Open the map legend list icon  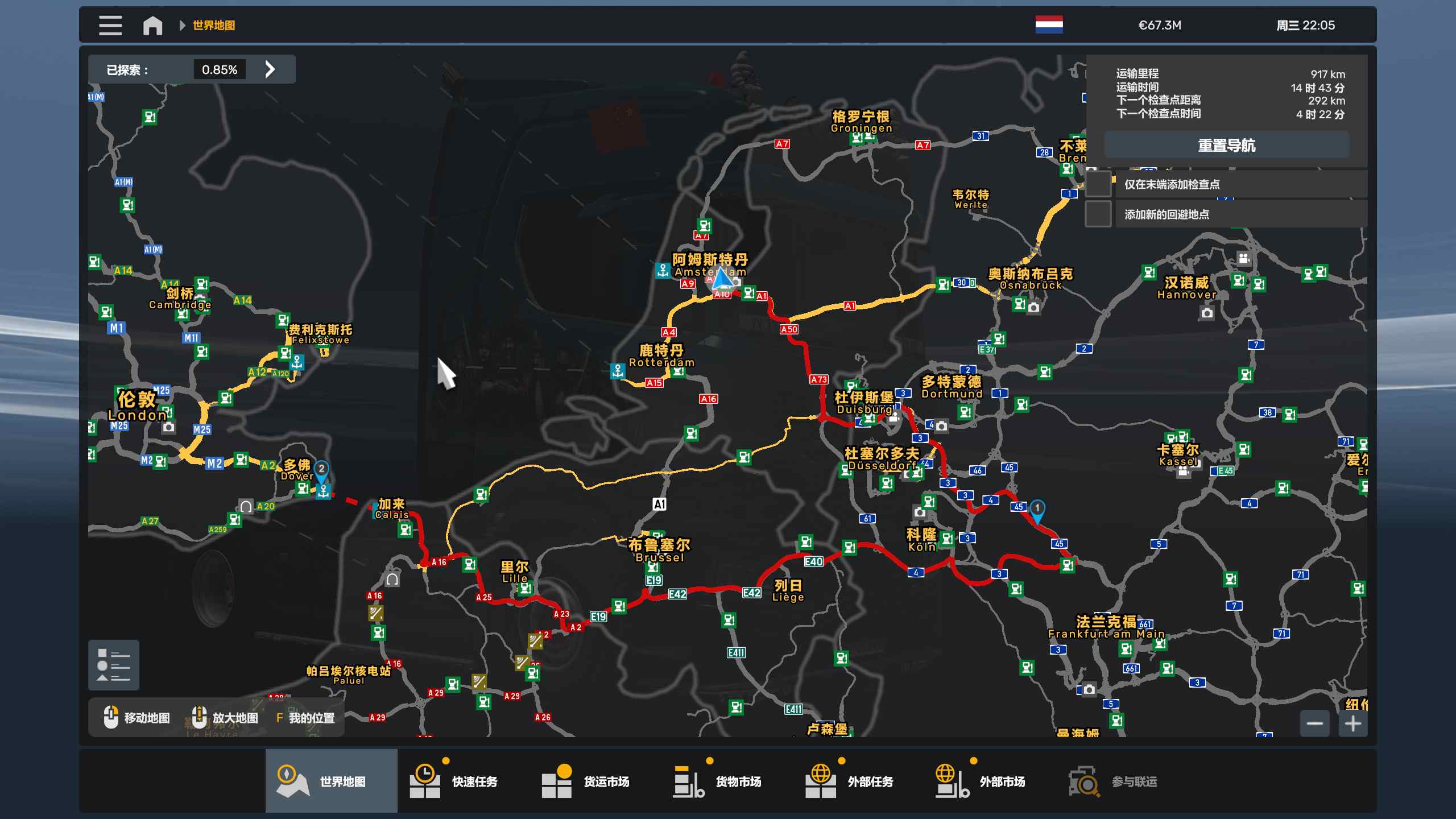pyautogui.click(x=114, y=665)
